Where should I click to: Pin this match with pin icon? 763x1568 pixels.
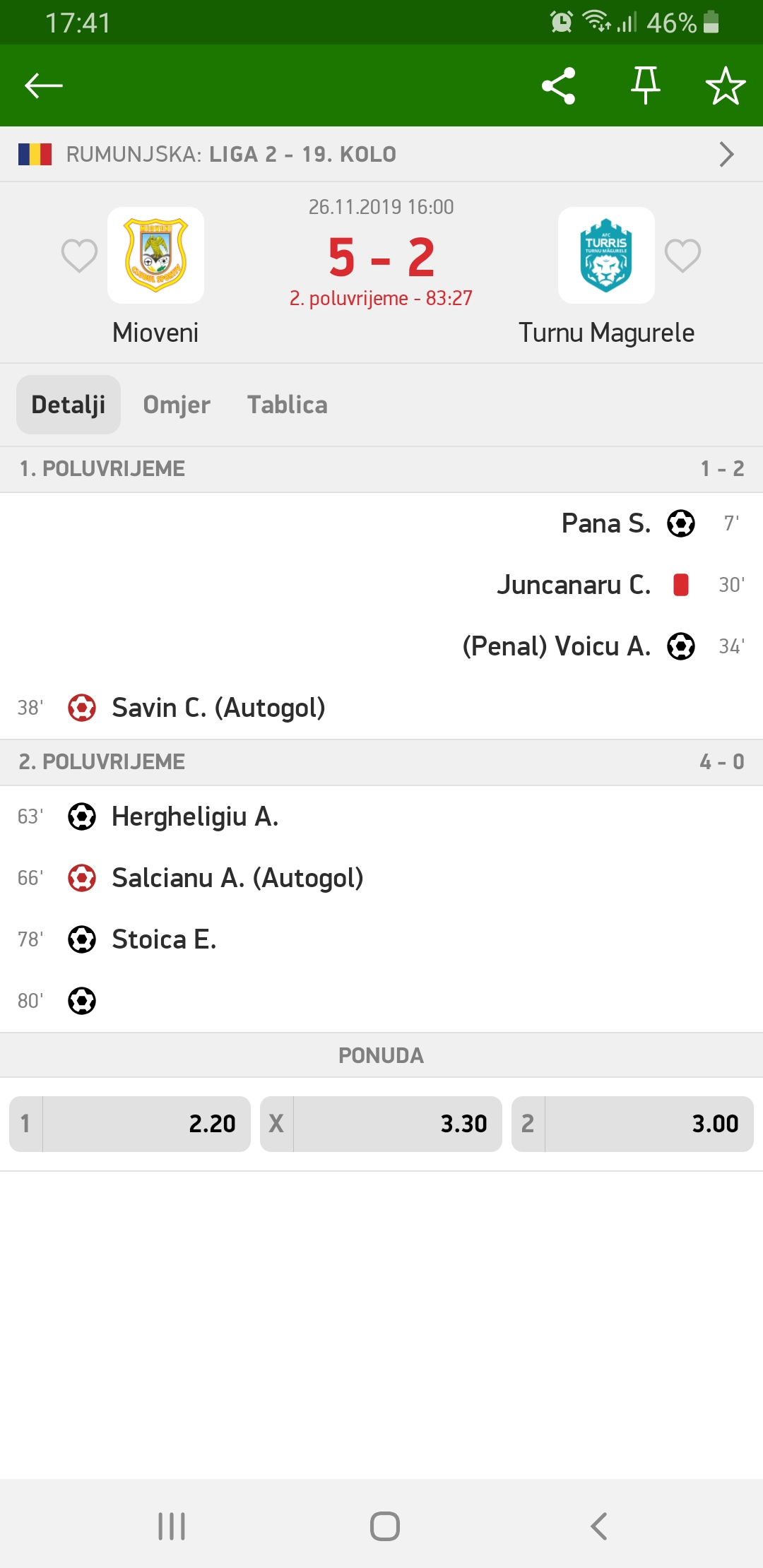coord(645,85)
